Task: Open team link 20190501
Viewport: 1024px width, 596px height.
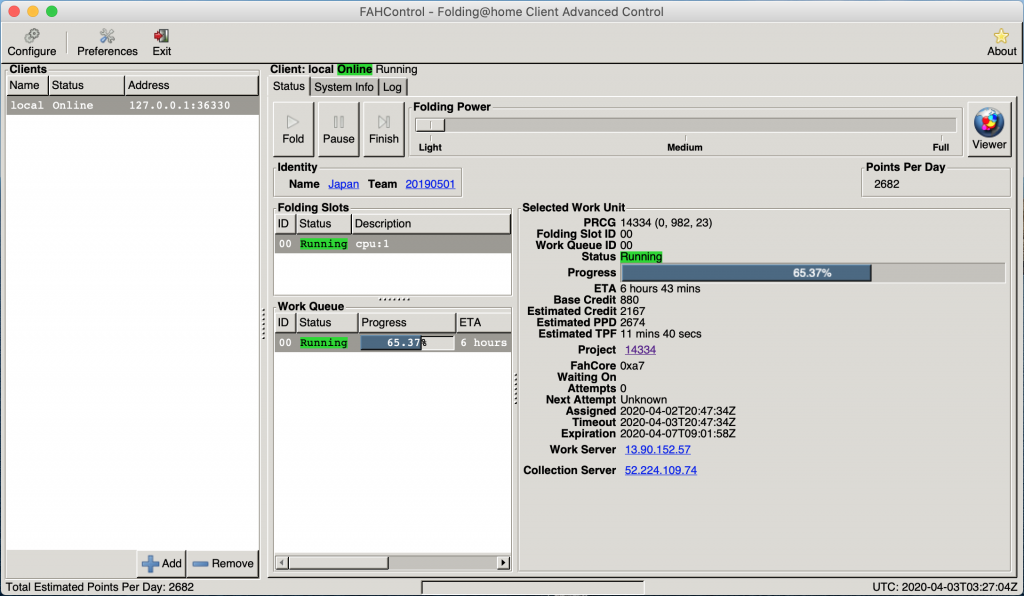Action: click(430, 184)
